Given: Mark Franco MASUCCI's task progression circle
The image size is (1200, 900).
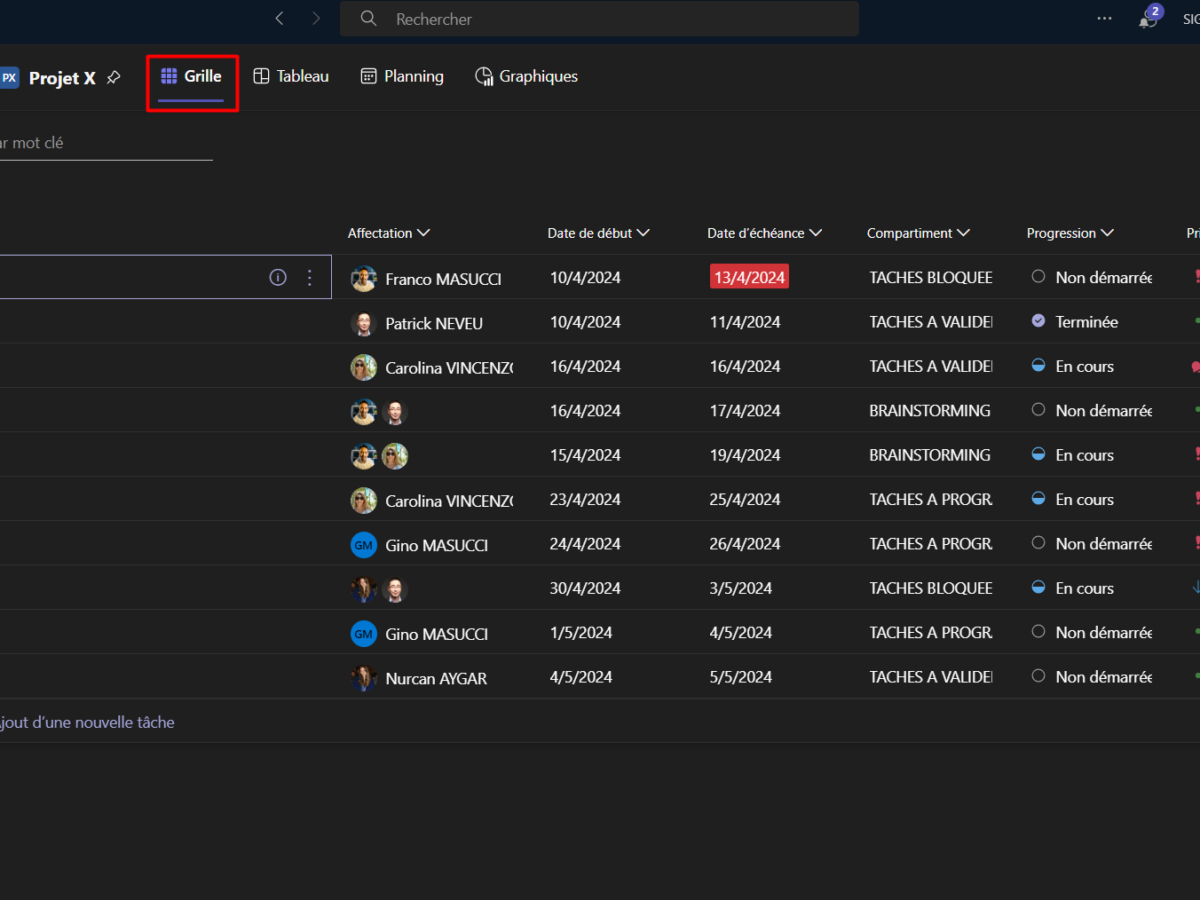Looking at the screenshot, I should tap(1038, 277).
